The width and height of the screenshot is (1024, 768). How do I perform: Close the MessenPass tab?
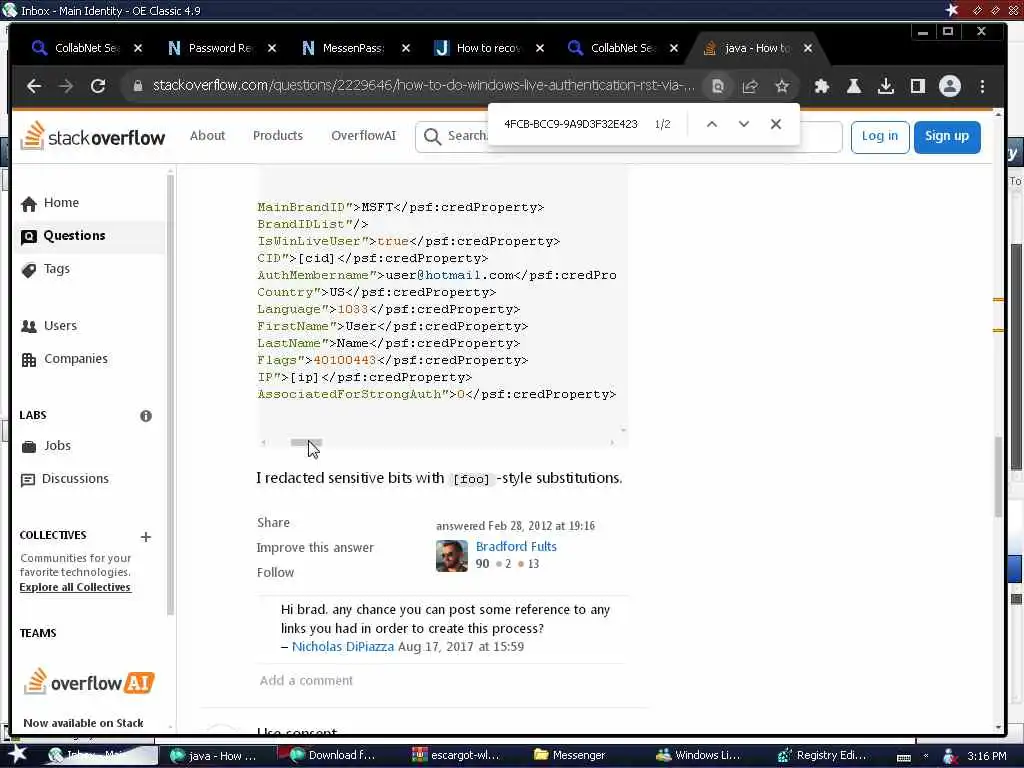406,48
